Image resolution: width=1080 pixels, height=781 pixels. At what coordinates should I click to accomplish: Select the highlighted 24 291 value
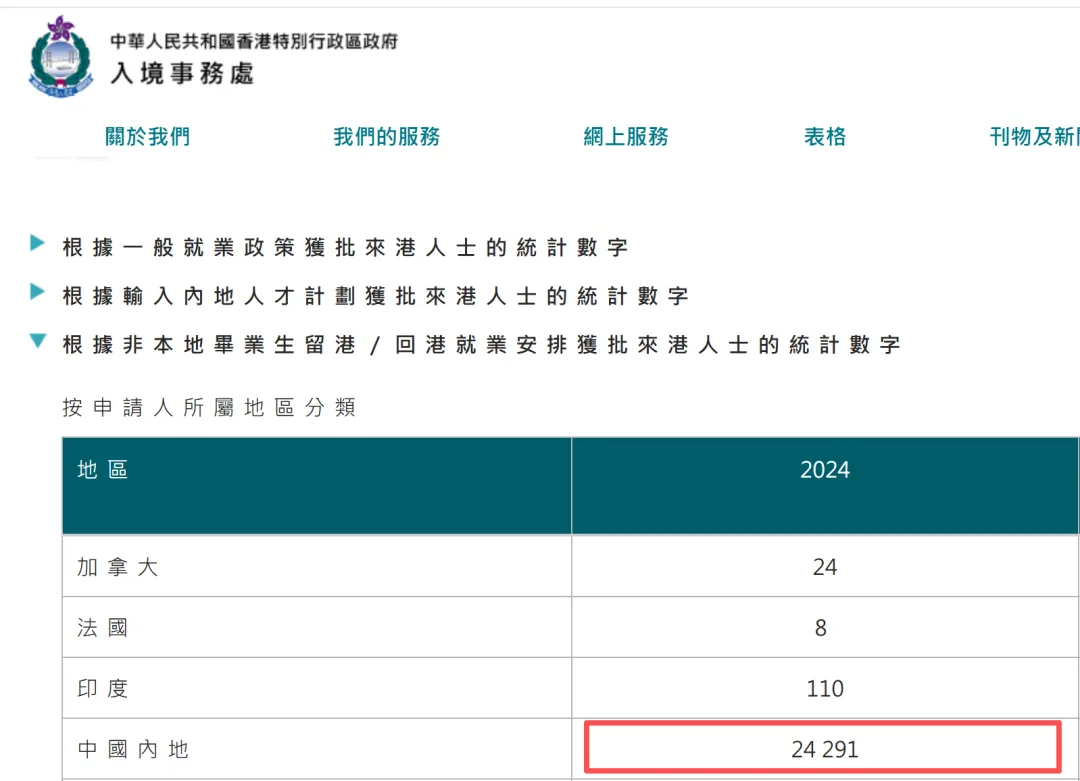point(822,748)
